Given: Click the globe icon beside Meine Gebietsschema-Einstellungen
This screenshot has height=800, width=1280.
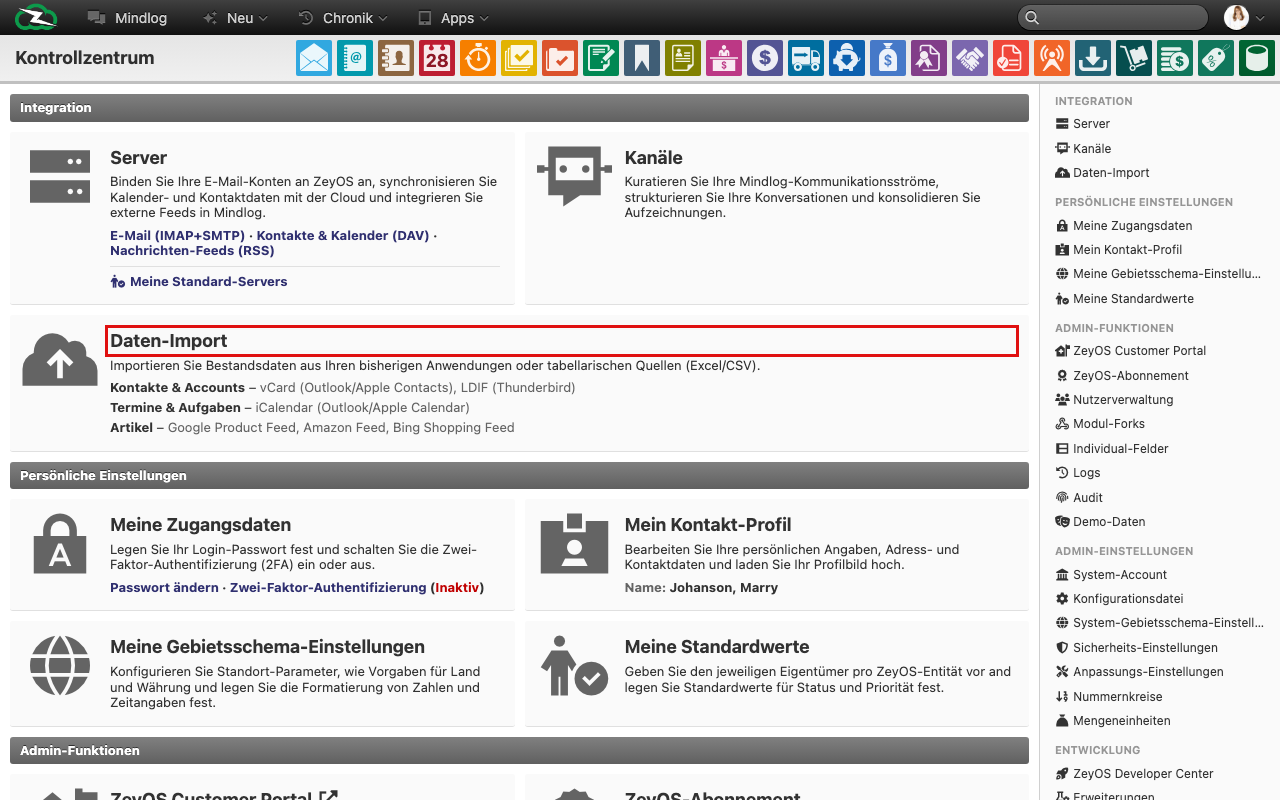Looking at the screenshot, I should 60,666.
